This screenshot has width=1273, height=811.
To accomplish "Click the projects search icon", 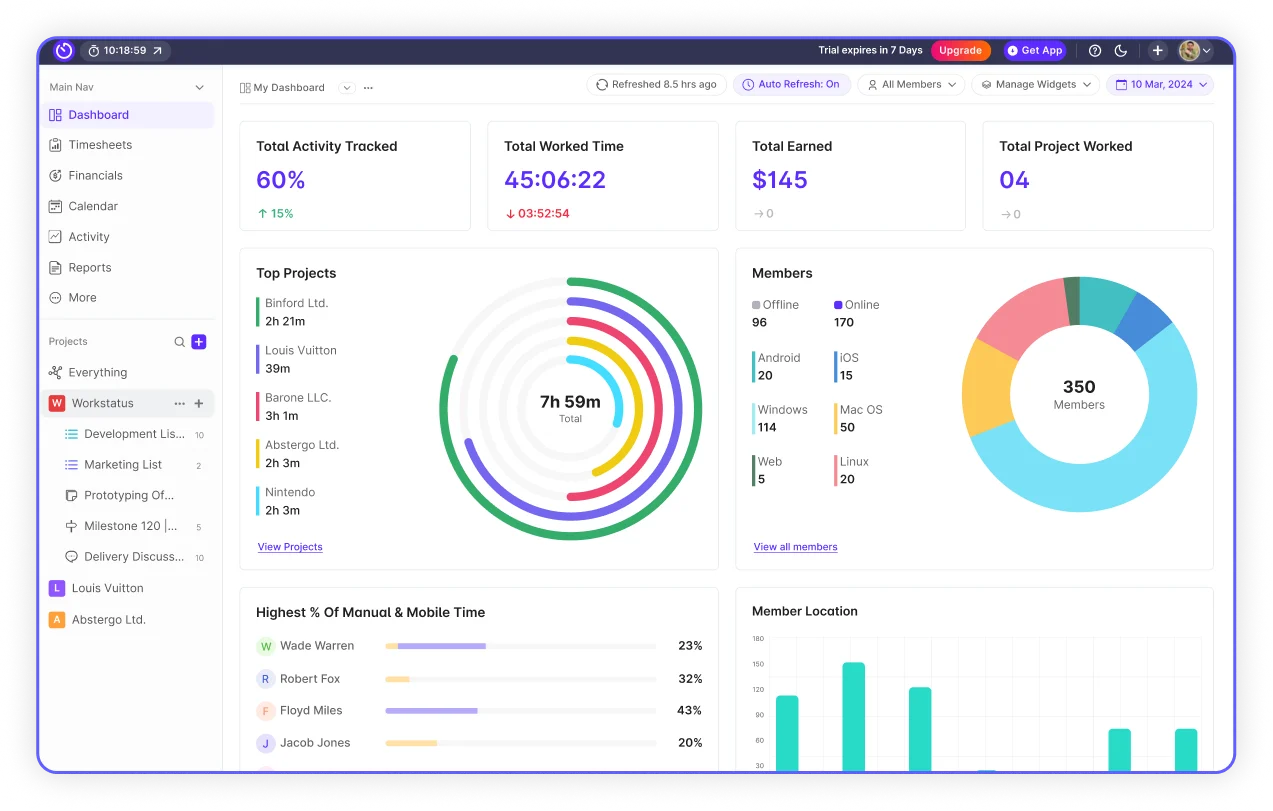I will coord(179,341).
